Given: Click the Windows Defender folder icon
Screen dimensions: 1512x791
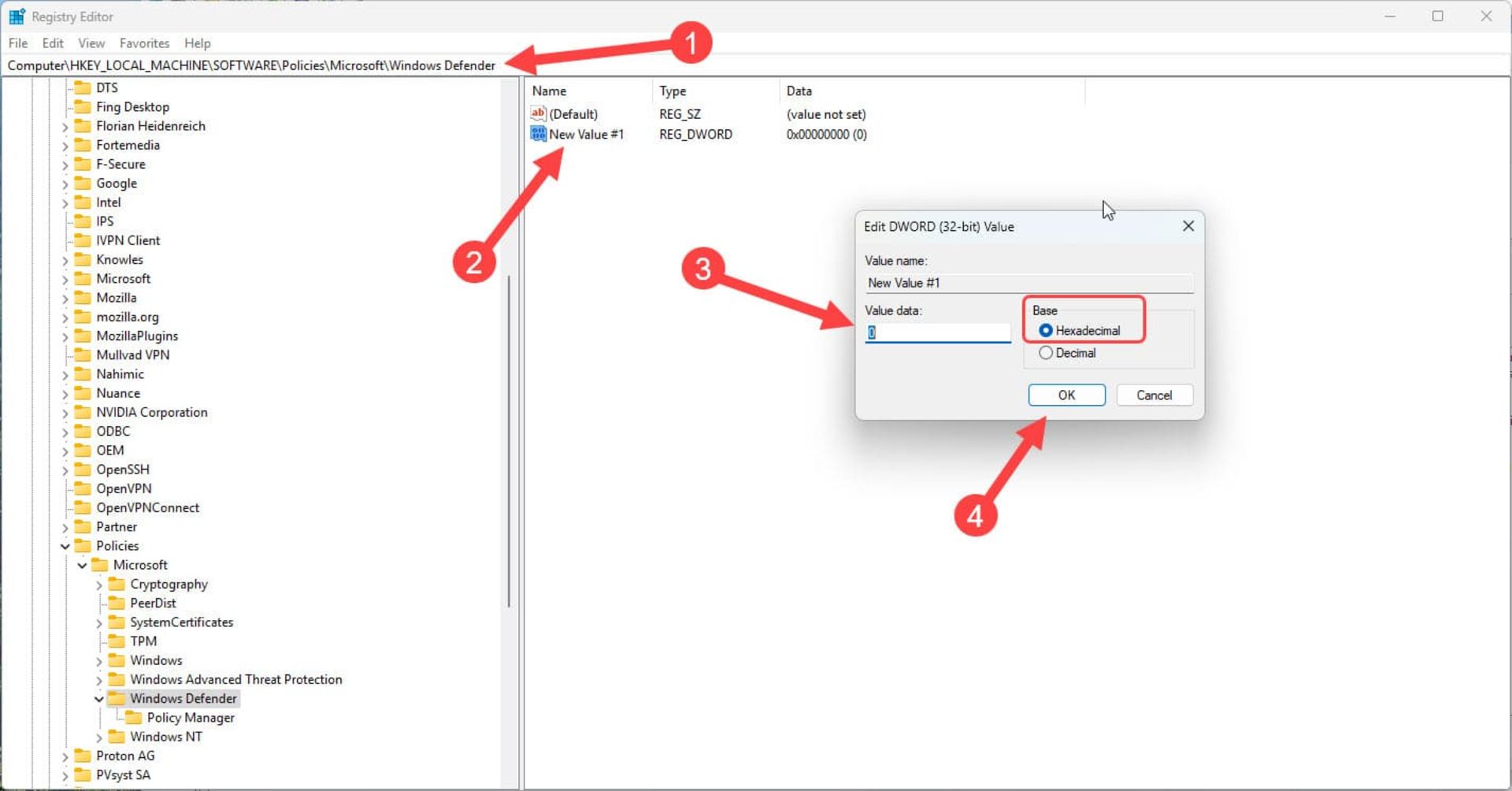Looking at the screenshot, I should (x=117, y=699).
